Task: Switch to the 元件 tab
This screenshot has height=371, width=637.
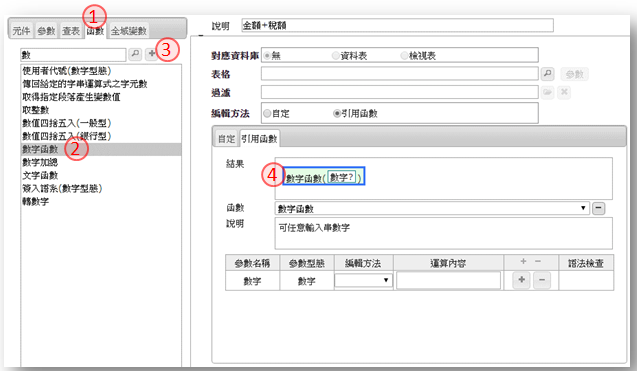Action: click(x=22, y=31)
